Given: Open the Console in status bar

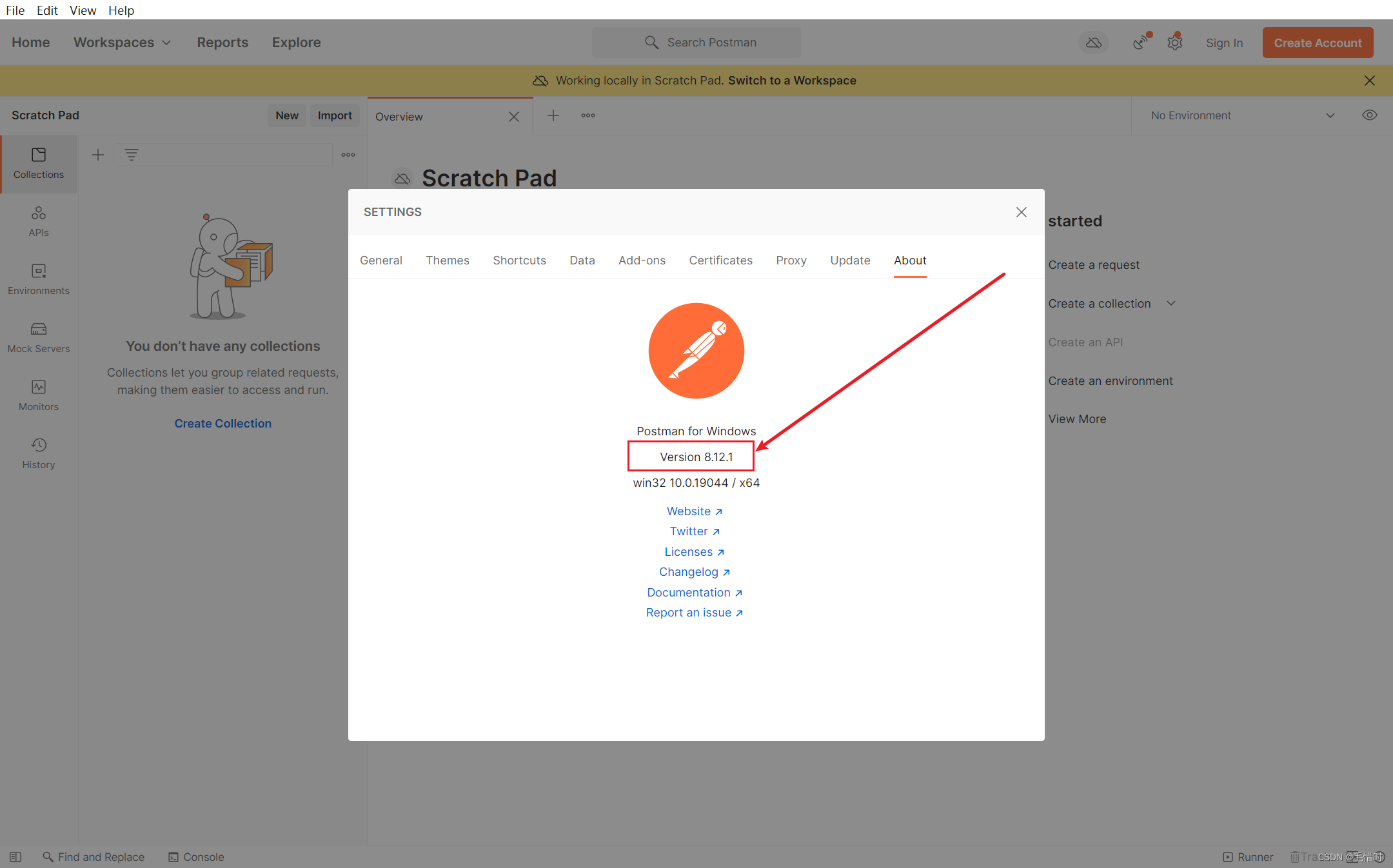Looking at the screenshot, I should point(196,857).
